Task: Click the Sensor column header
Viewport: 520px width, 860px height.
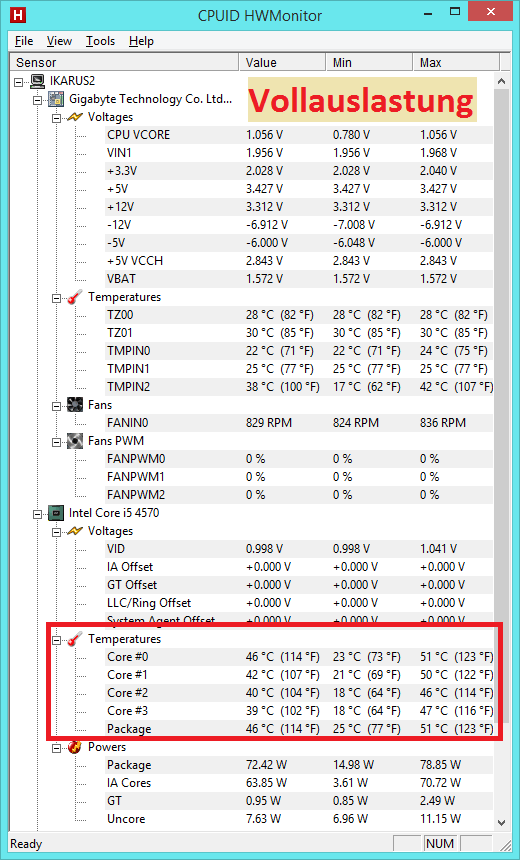Action: (125, 63)
